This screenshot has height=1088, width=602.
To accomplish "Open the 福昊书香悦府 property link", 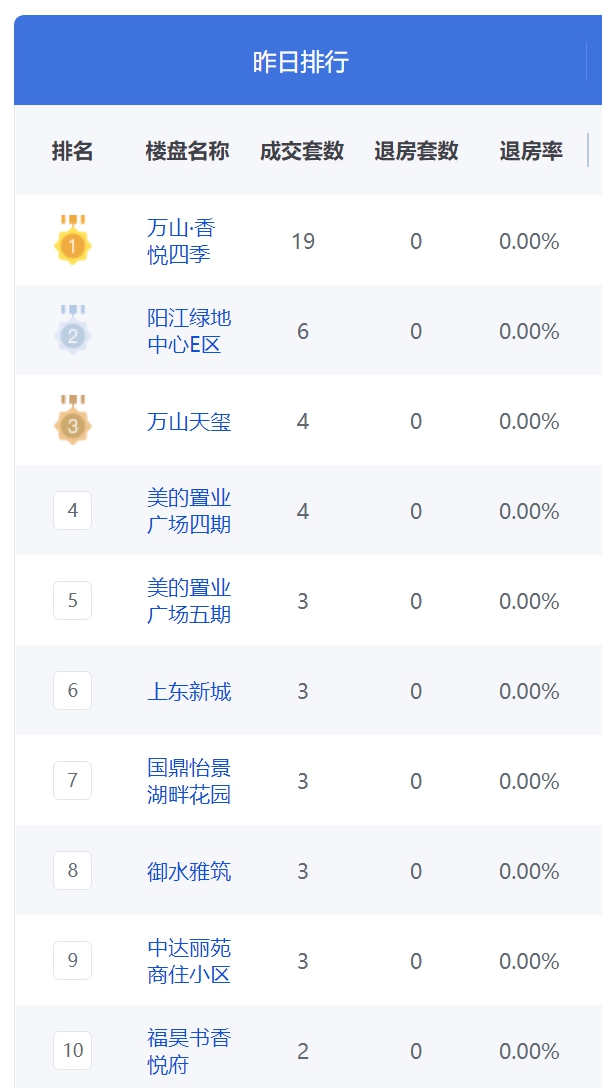I will 189,1052.
